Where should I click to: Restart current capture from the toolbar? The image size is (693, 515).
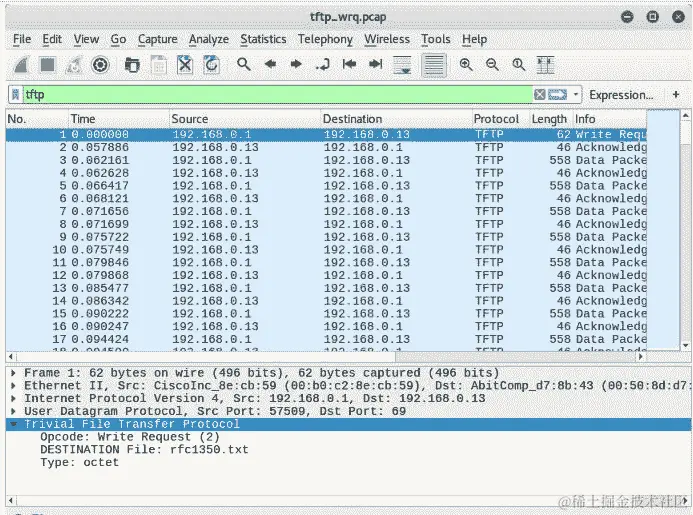pos(74,65)
